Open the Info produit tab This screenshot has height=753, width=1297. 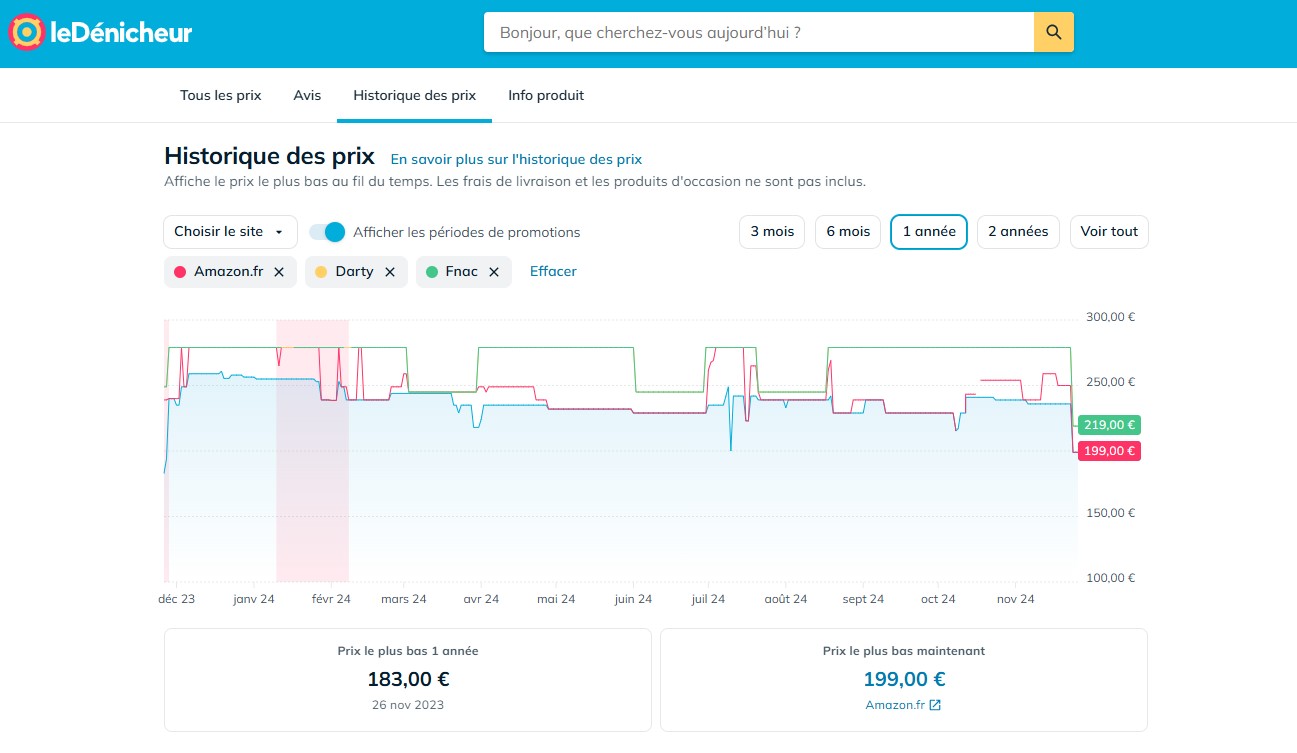(x=546, y=96)
